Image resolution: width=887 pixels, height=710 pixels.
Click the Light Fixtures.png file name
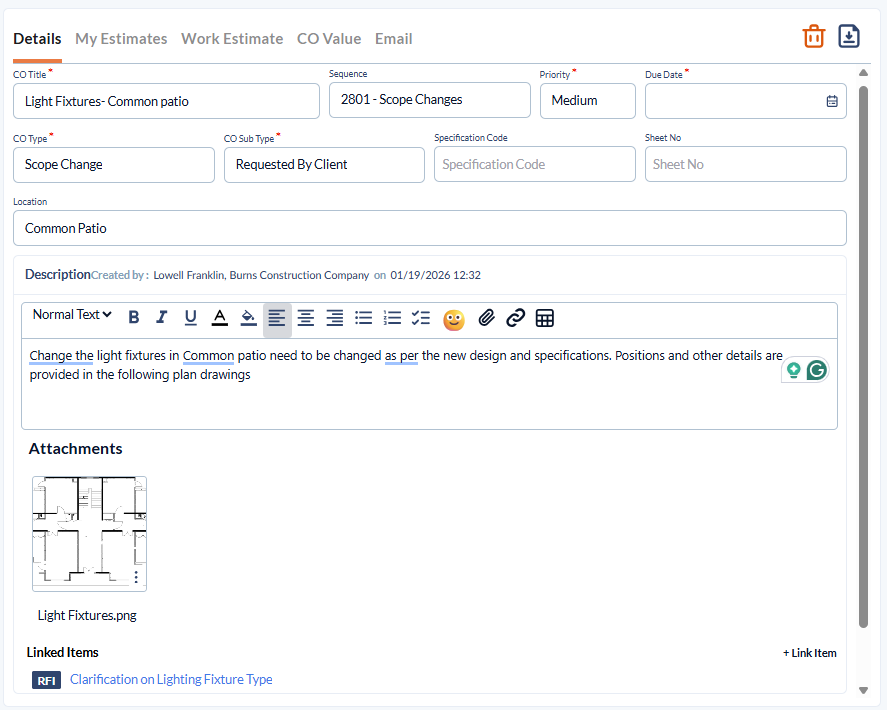[87, 616]
